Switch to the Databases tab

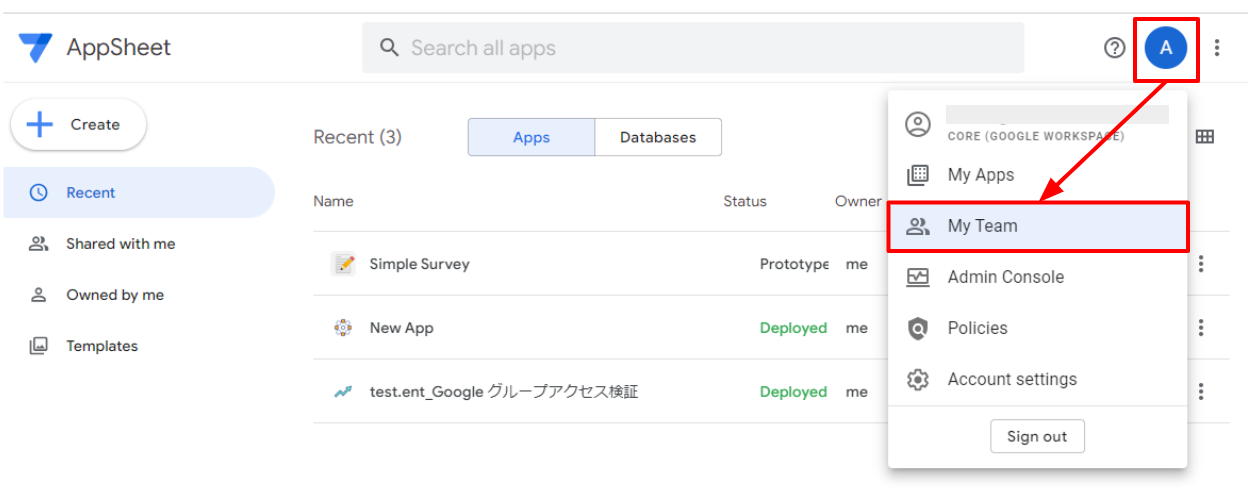point(658,137)
